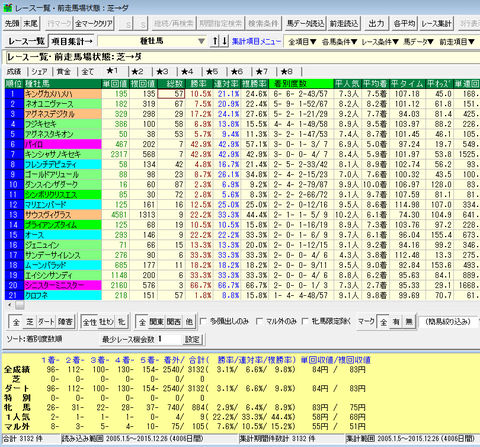Sort by 平人気 column header
The width and height of the screenshot is (480, 447).
[347, 84]
